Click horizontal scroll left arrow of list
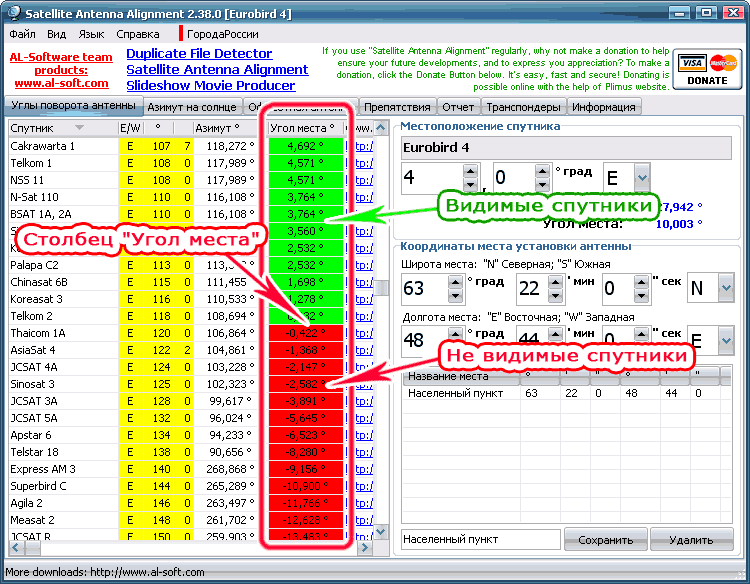The width and height of the screenshot is (750, 584). 15,548
